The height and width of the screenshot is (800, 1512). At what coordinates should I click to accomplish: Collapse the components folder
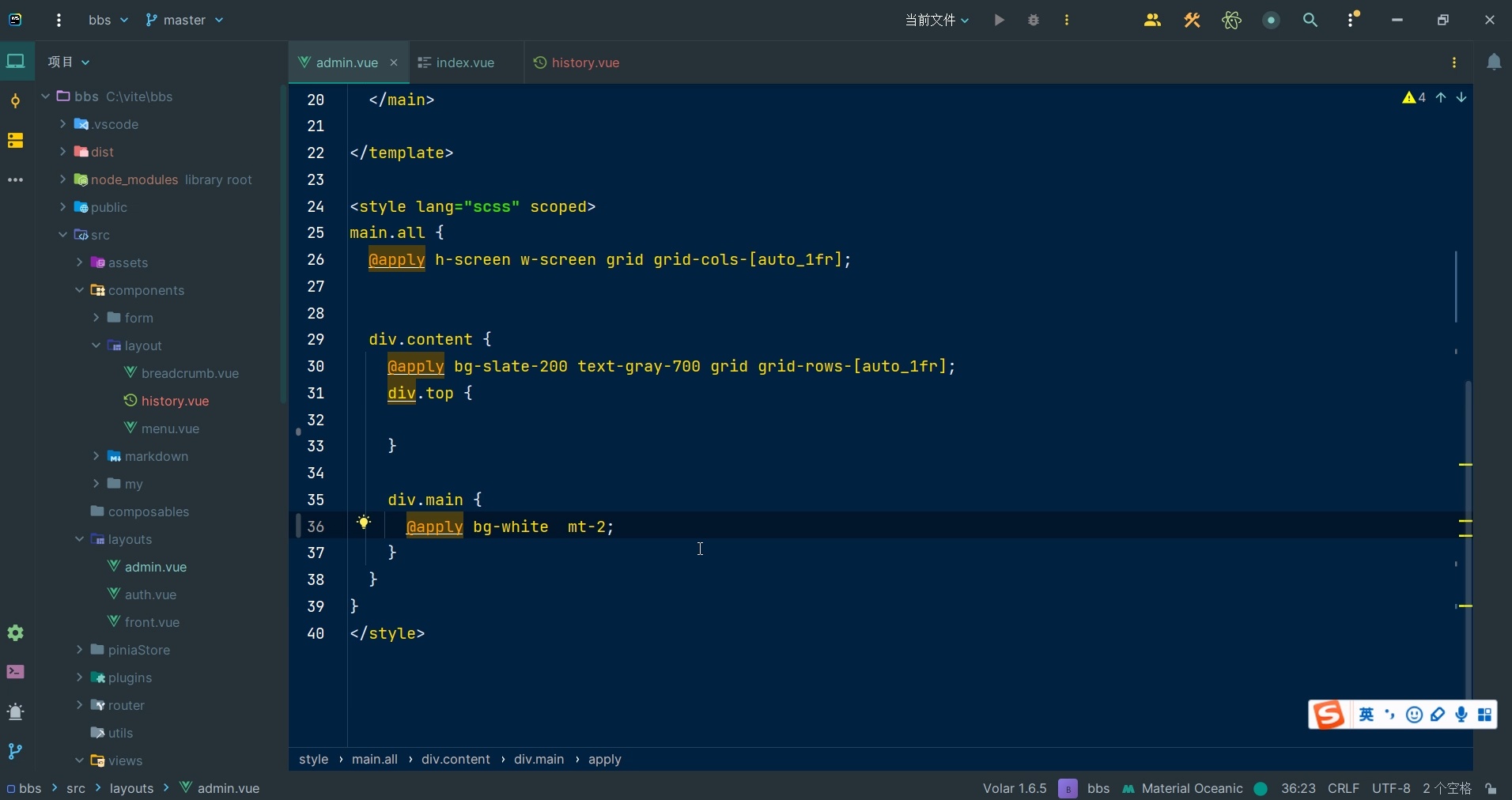(79, 290)
